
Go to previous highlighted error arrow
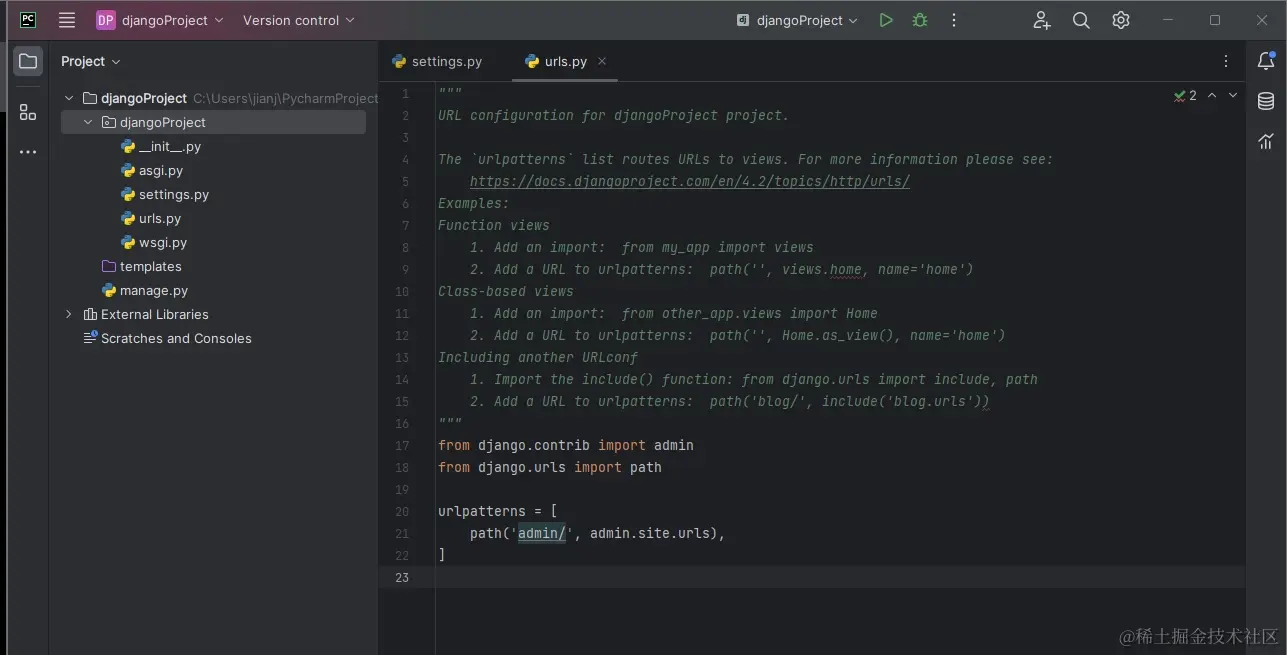pos(1212,95)
